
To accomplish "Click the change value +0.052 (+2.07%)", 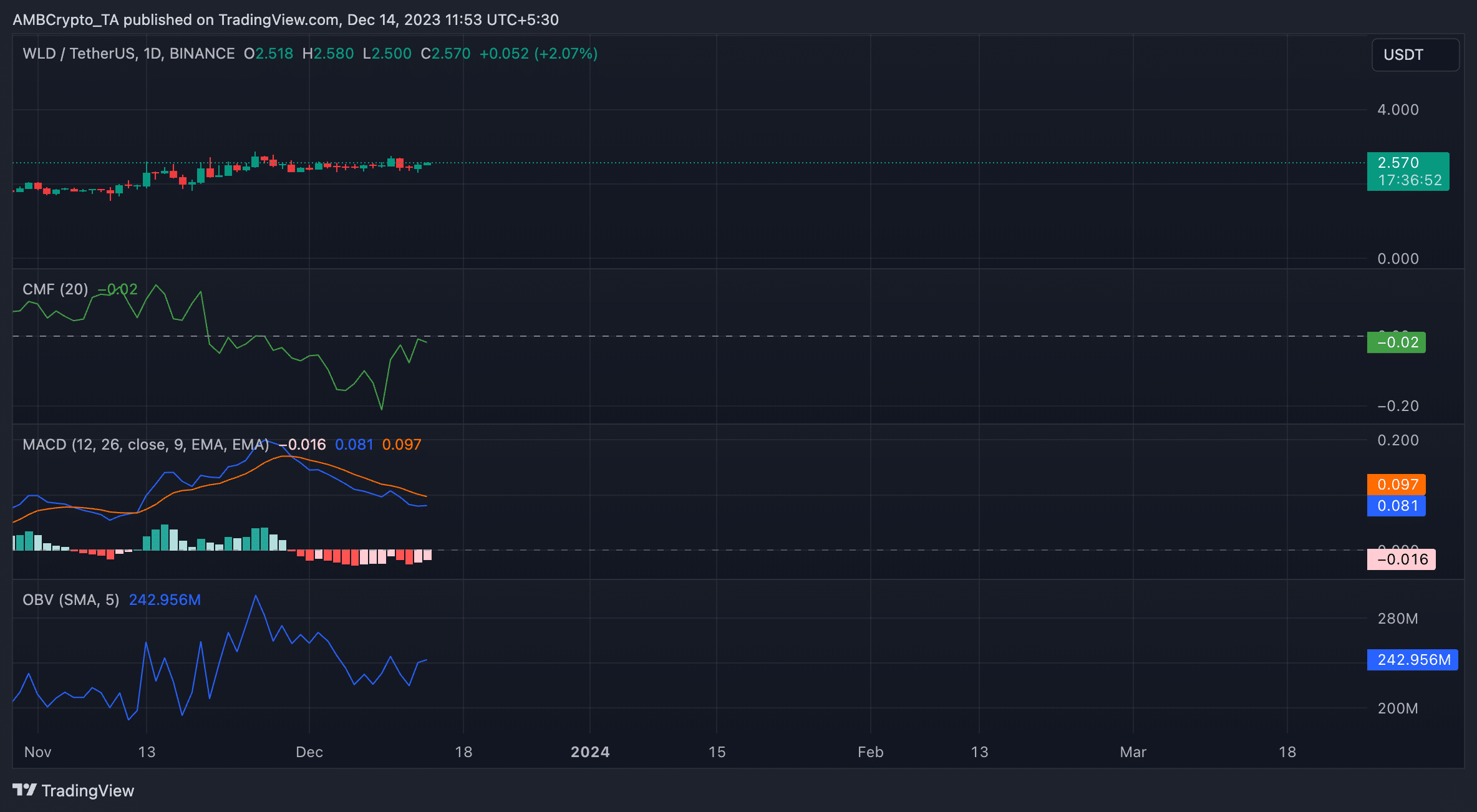I will [x=538, y=54].
